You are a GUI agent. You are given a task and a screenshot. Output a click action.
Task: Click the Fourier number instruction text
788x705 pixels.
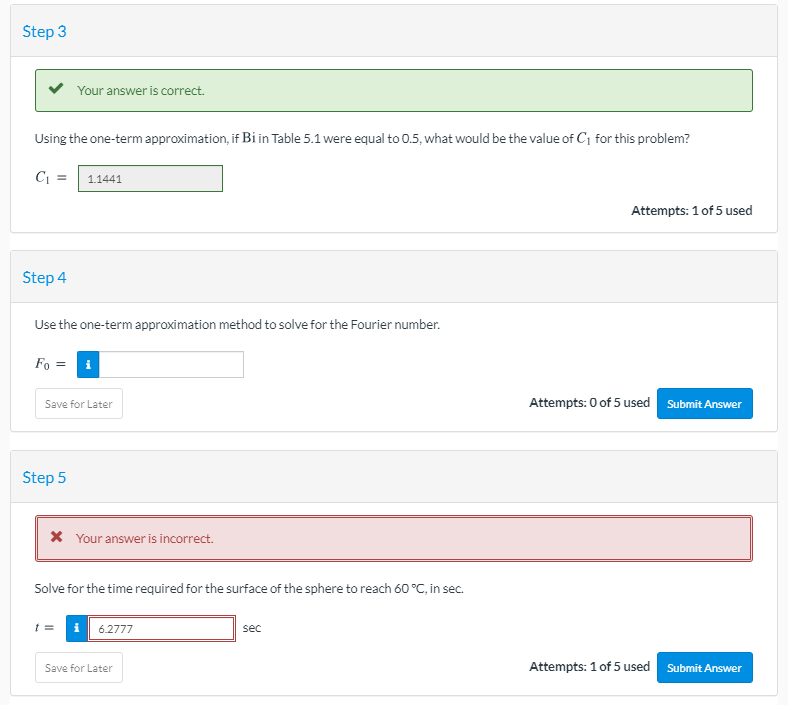pyautogui.click(x=237, y=325)
